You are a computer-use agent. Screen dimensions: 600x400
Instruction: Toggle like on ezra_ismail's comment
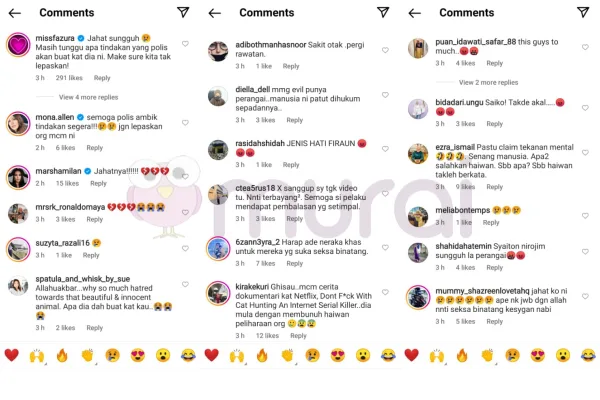585,152
